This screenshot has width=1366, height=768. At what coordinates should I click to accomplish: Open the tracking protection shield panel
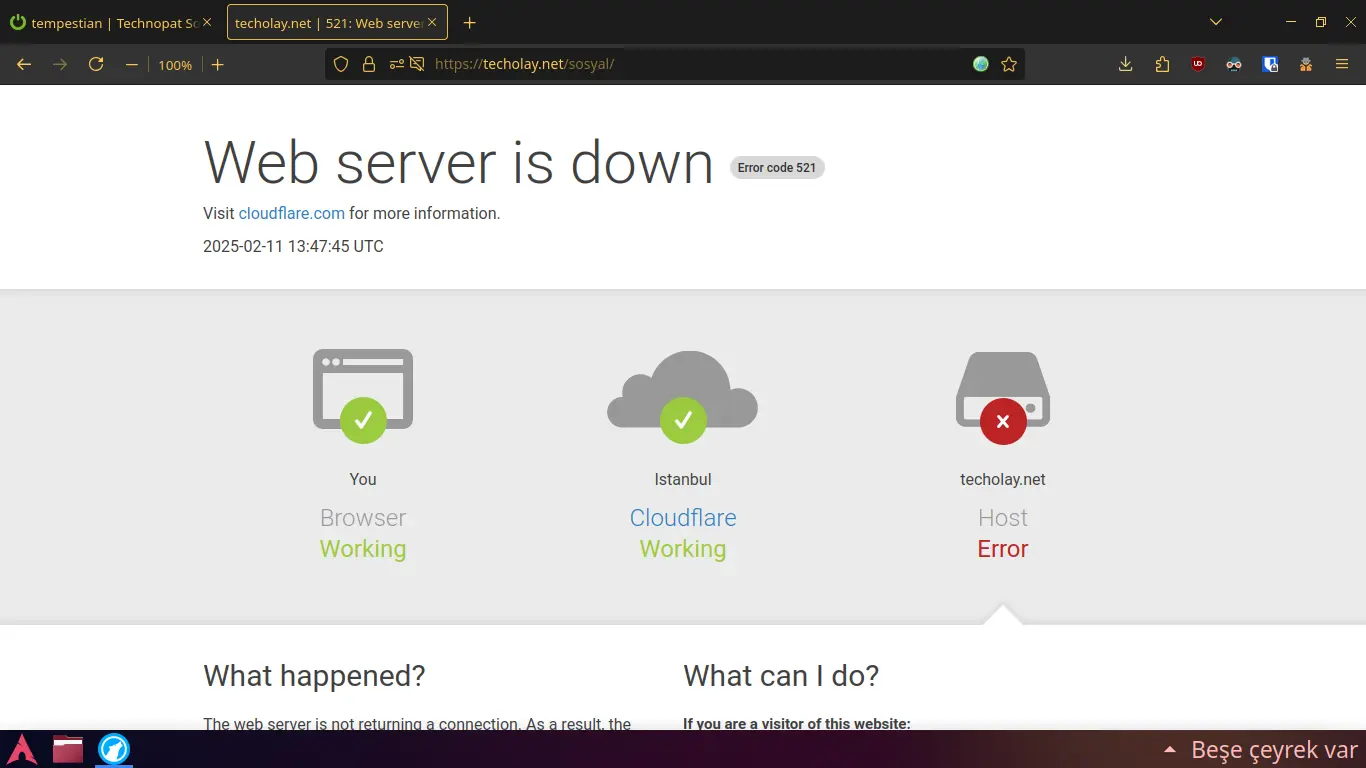pos(341,64)
